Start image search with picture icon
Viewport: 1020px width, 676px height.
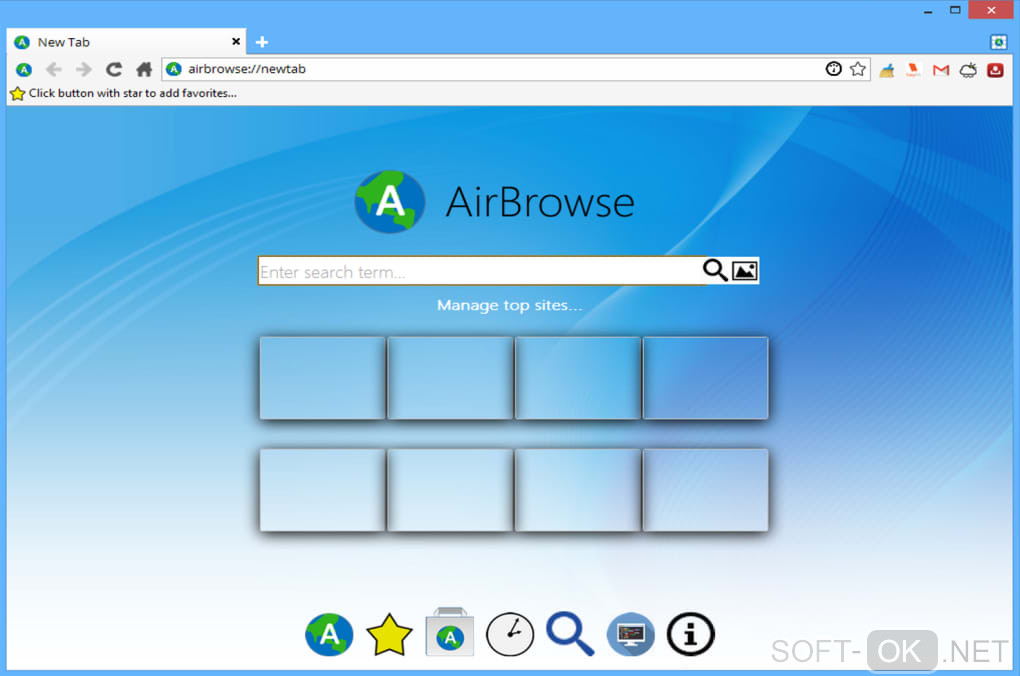[x=744, y=271]
